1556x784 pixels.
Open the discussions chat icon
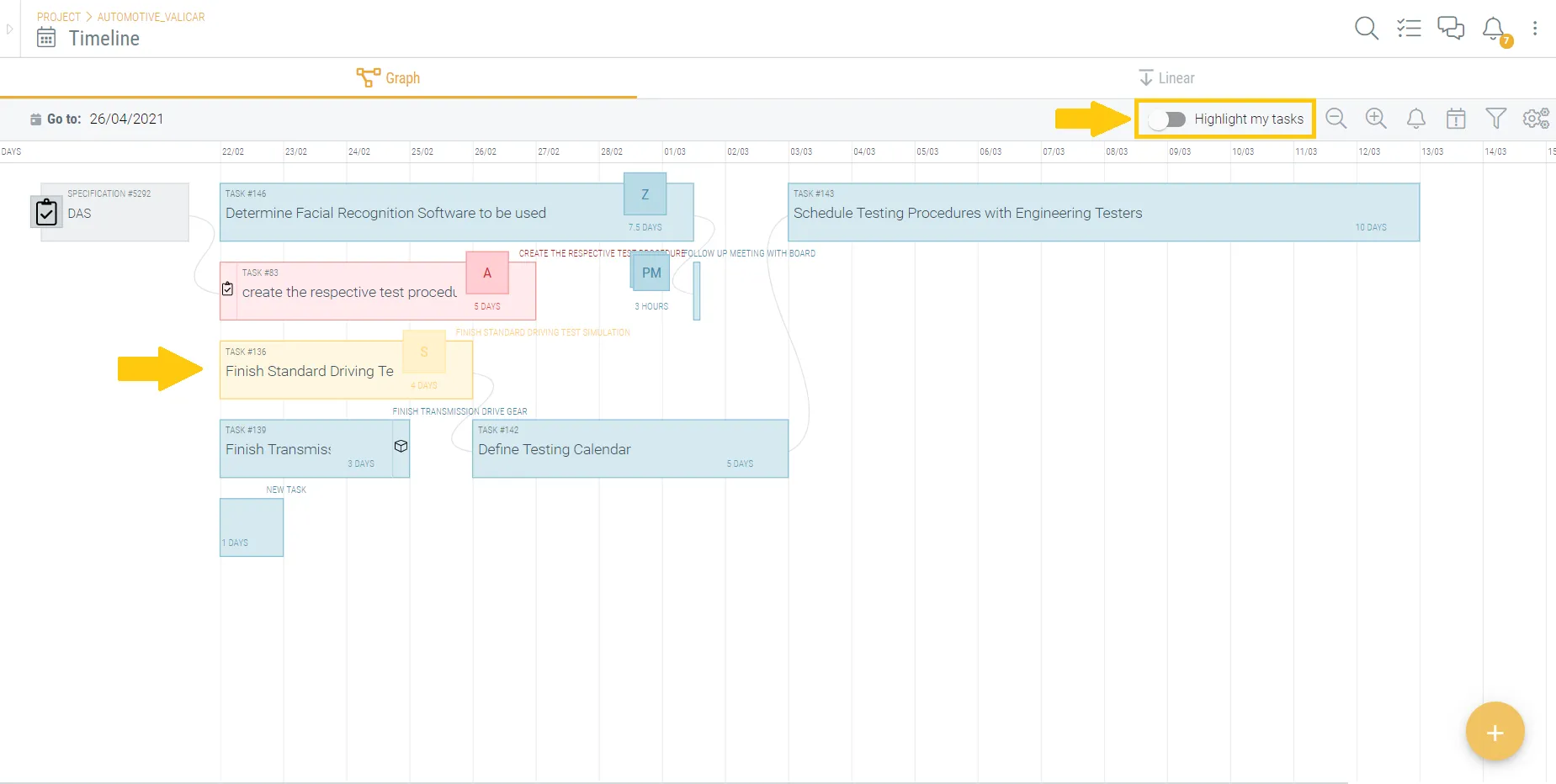click(x=1450, y=28)
